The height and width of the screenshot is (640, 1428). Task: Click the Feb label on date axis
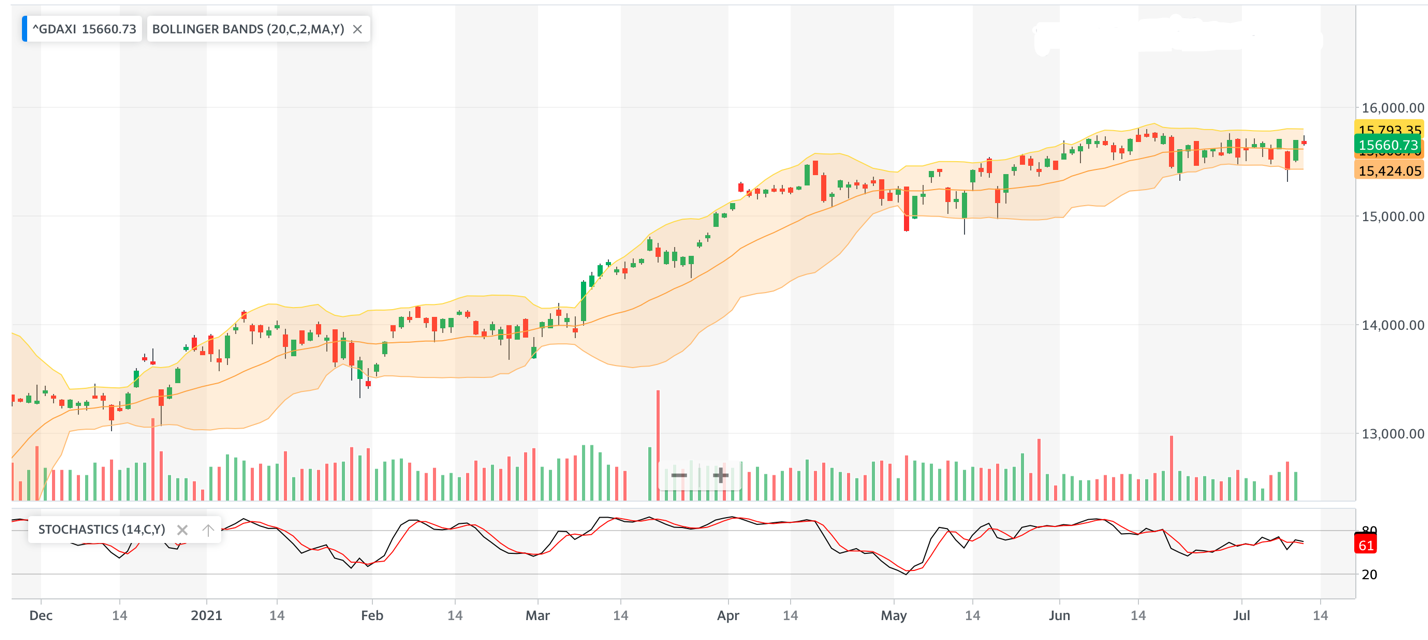pos(372,616)
